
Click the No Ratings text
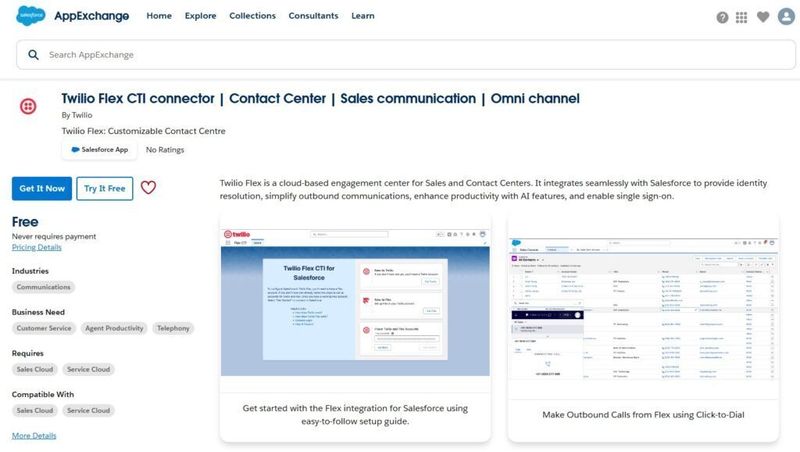click(165, 150)
